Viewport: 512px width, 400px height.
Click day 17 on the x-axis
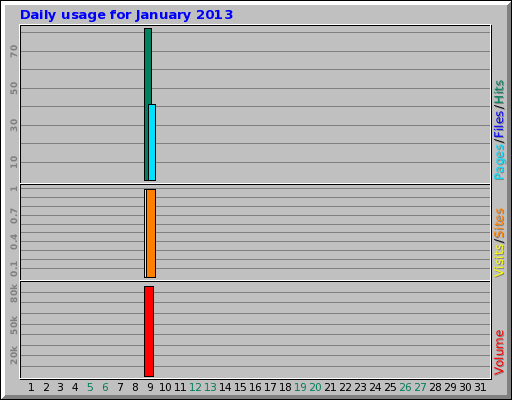tap(270, 387)
